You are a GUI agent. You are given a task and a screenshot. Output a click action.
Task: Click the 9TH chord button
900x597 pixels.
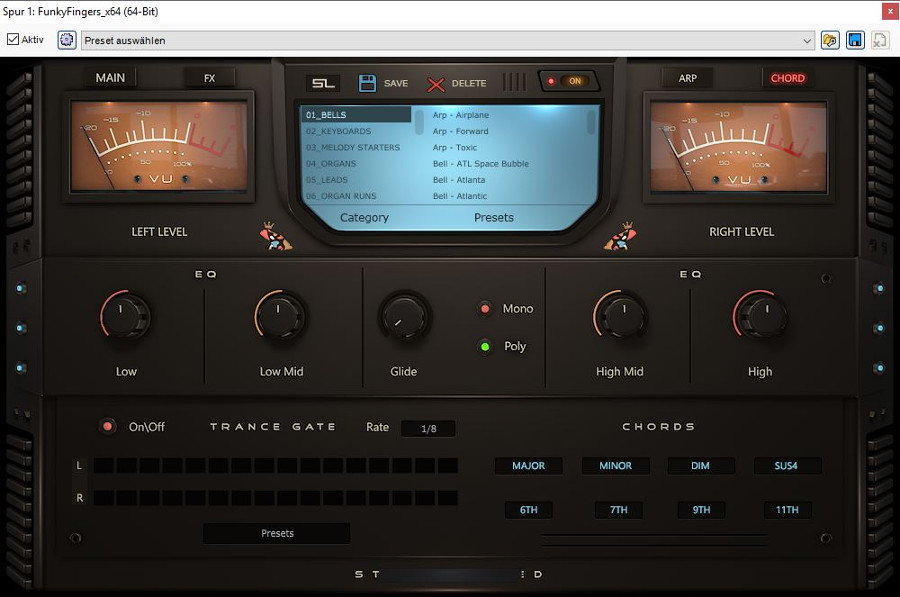pos(701,510)
